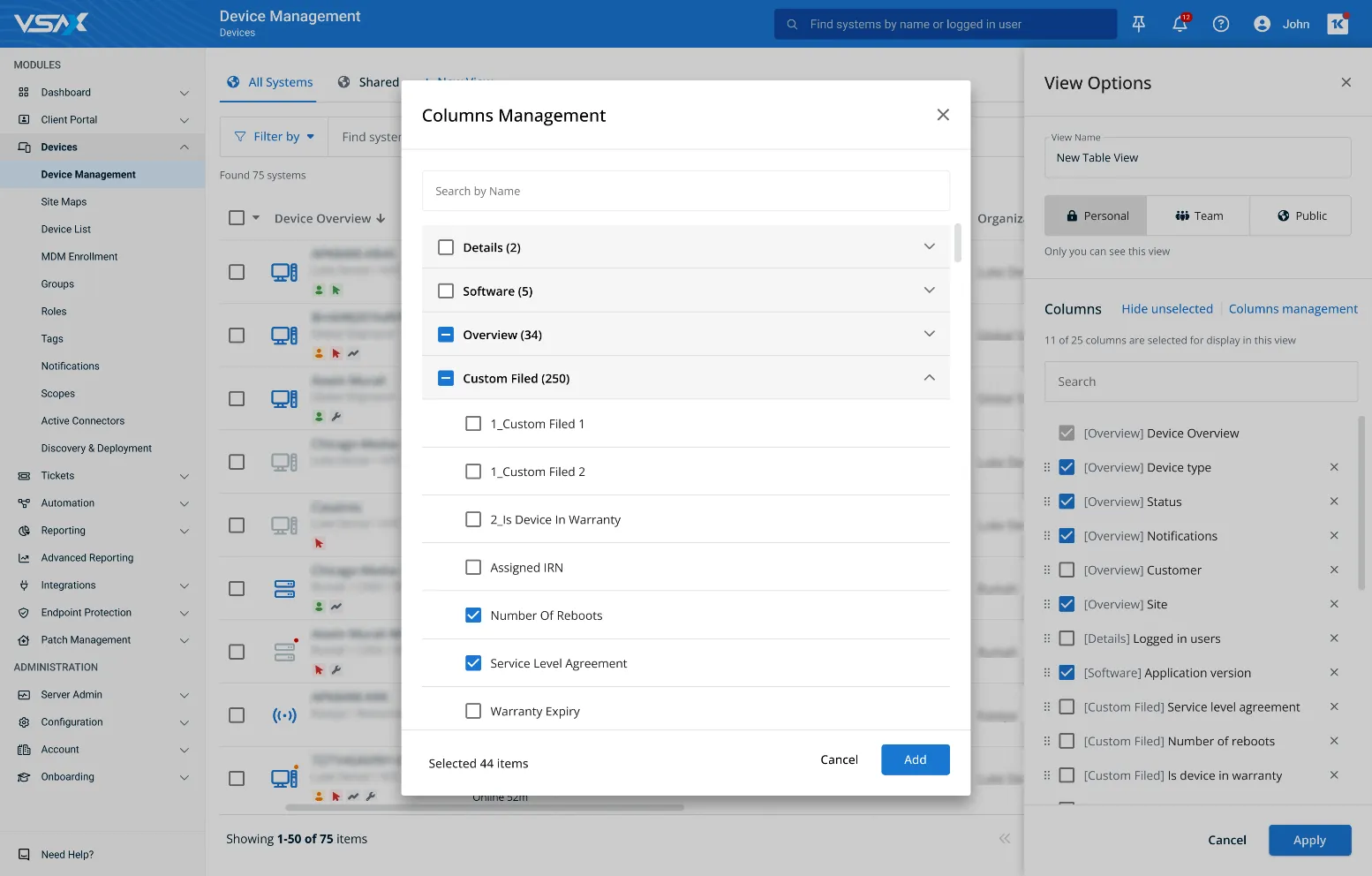Select the Team visibility tab
Screen dimensions: 1372x876
click(1198, 215)
